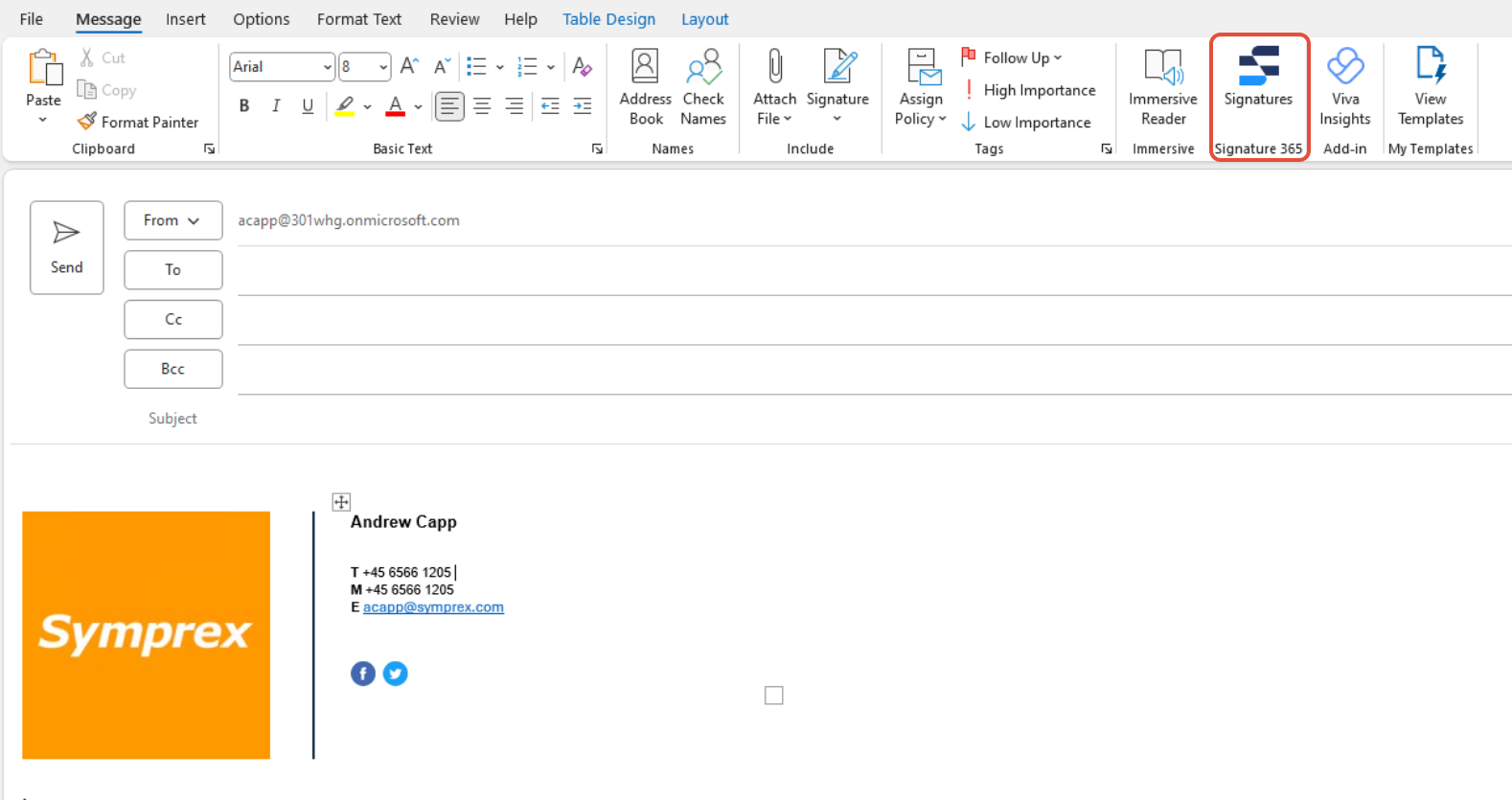Expand bullet list style options arrow
Image resolution: width=1512 pixels, height=800 pixels.
(500, 66)
